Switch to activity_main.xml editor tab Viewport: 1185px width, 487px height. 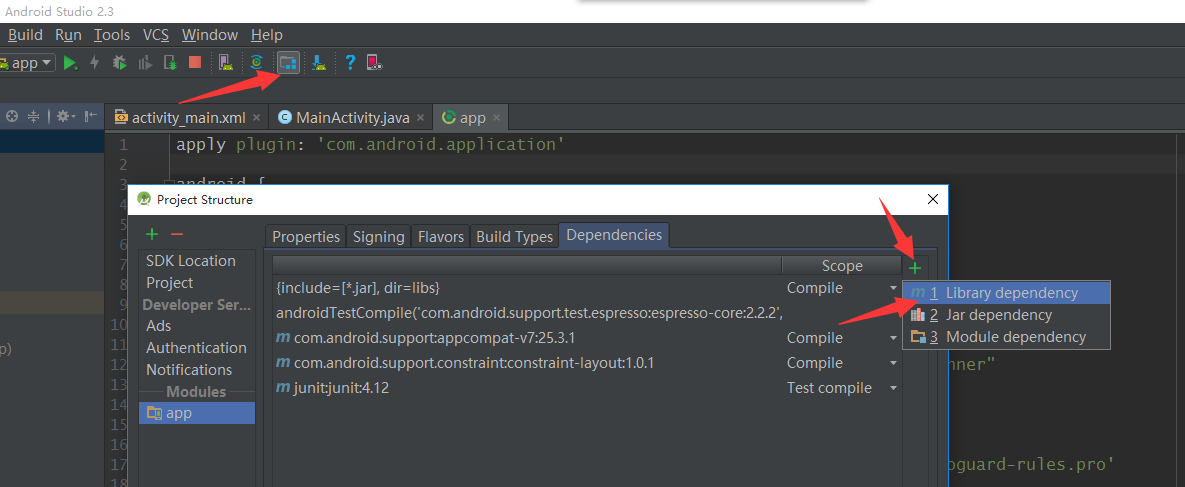point(188,118)
